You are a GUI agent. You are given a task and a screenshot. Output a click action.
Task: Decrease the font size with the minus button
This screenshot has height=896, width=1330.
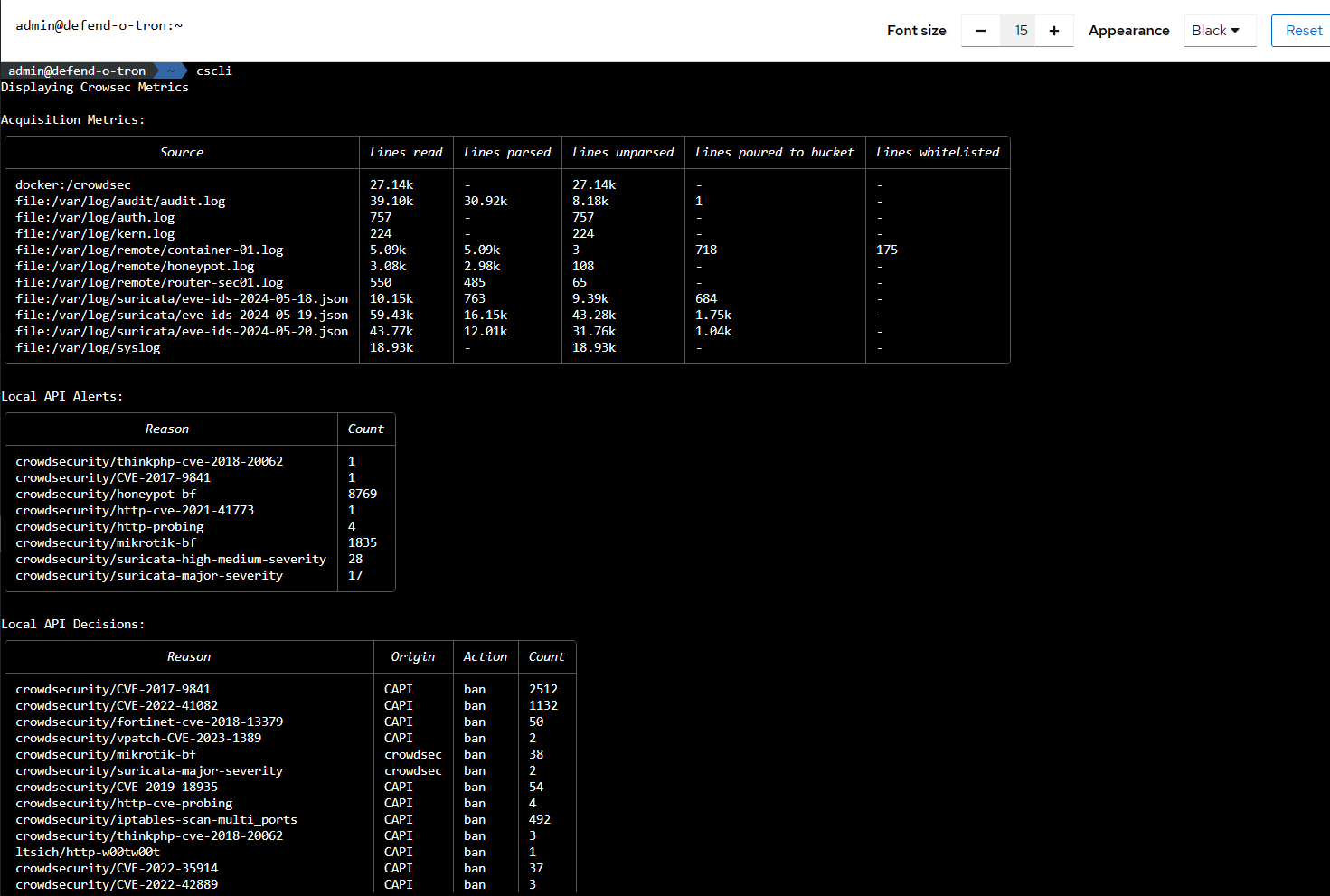[x=980, y=30]
